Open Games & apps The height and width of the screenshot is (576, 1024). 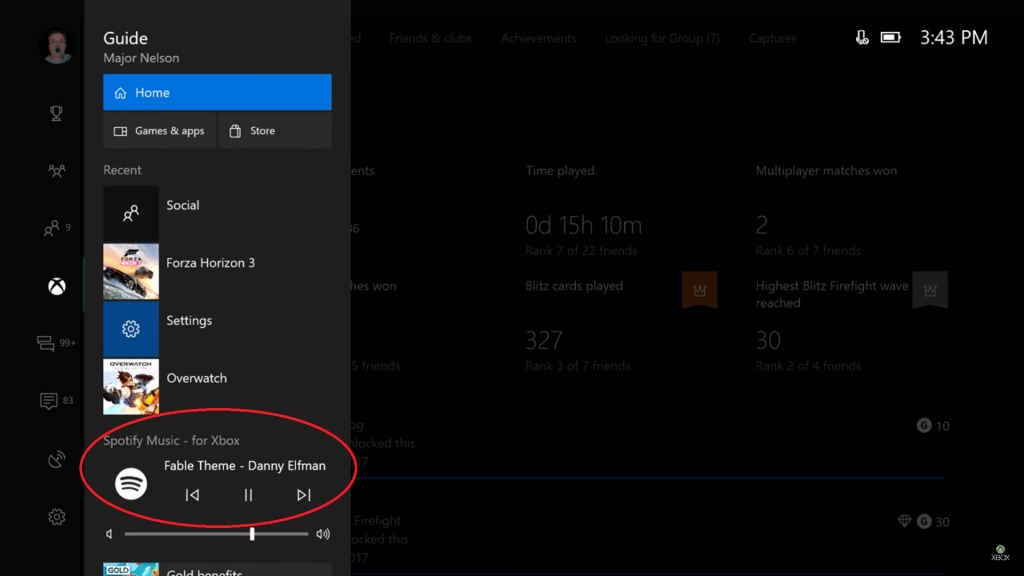[x=159, y=131]
